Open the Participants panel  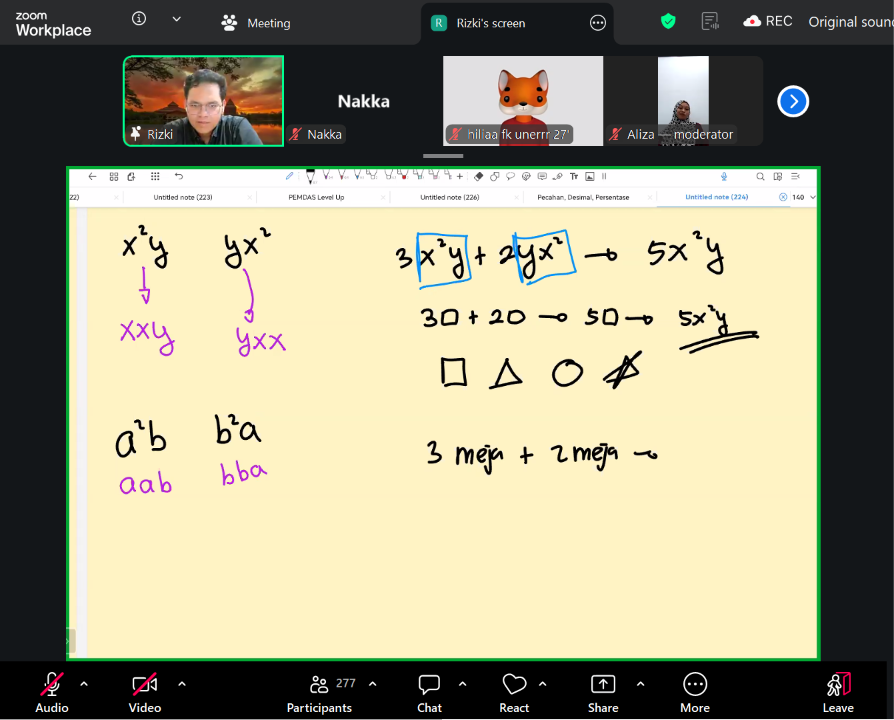click(320, 692)
